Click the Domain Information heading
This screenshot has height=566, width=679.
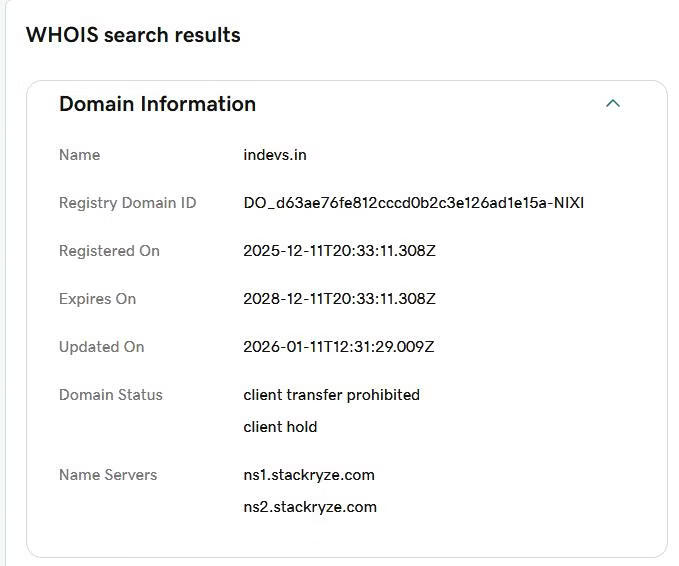click(157, 104)
